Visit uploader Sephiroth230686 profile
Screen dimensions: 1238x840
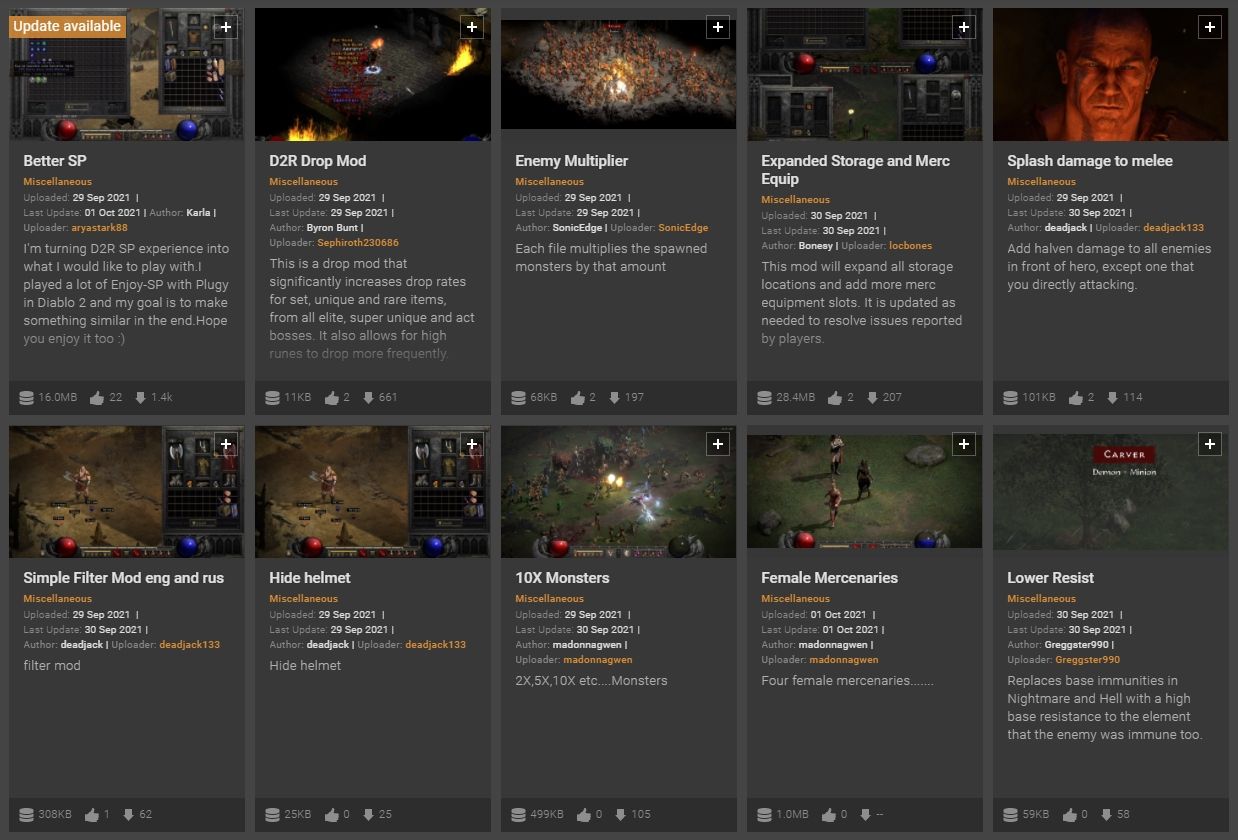click(358, 243)
